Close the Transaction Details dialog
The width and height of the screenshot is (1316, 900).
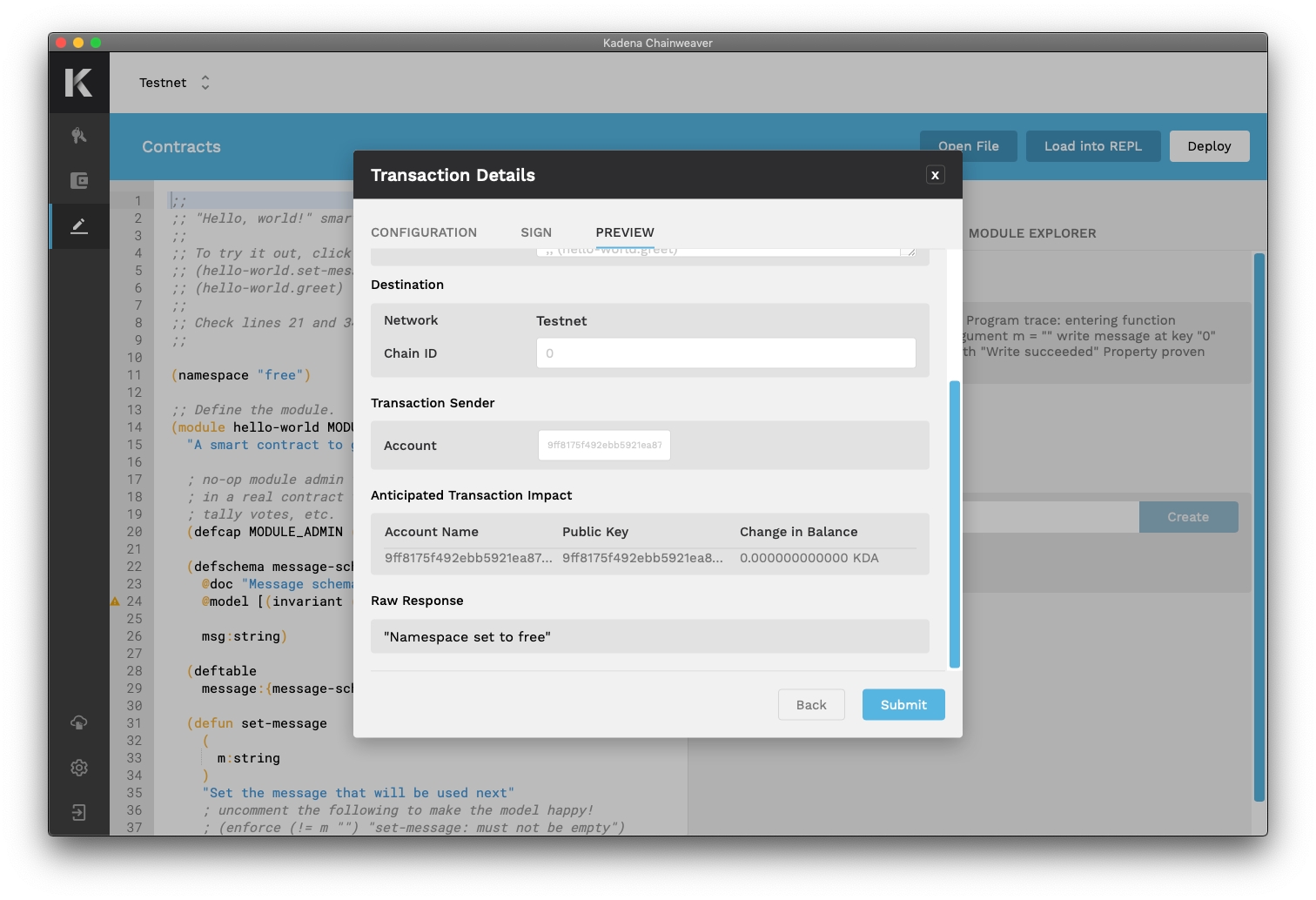coord(935,175)
